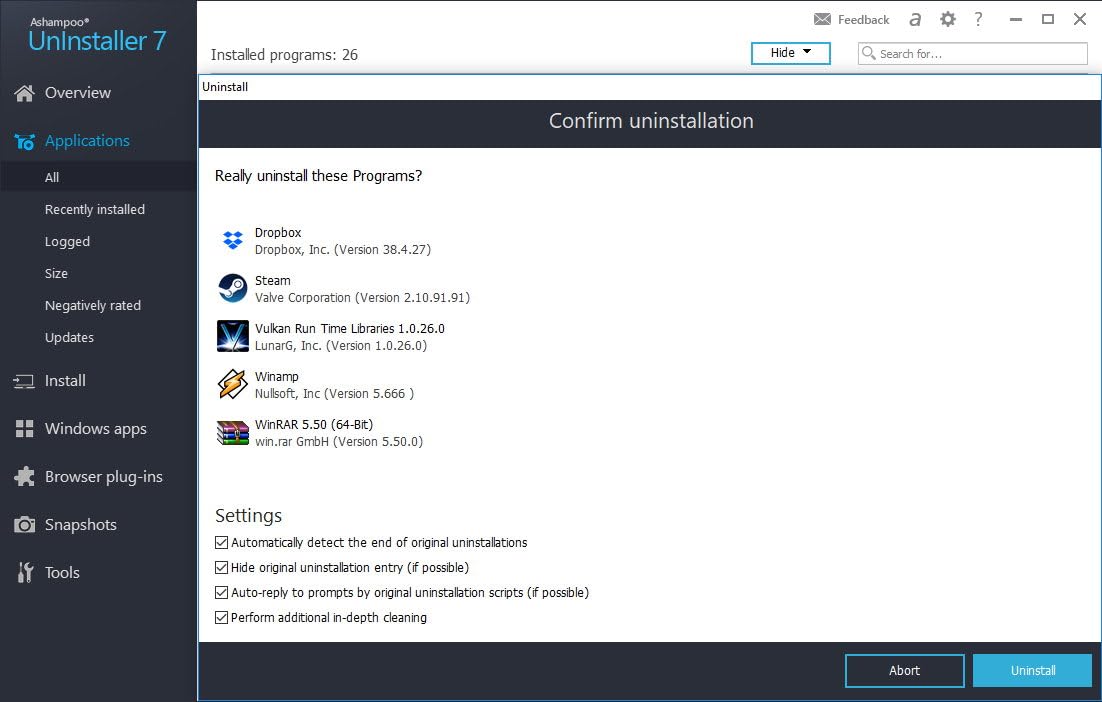Show Negatively rated applications
The height and width of the screenshot is (702, 1102).
coord(93,306)
